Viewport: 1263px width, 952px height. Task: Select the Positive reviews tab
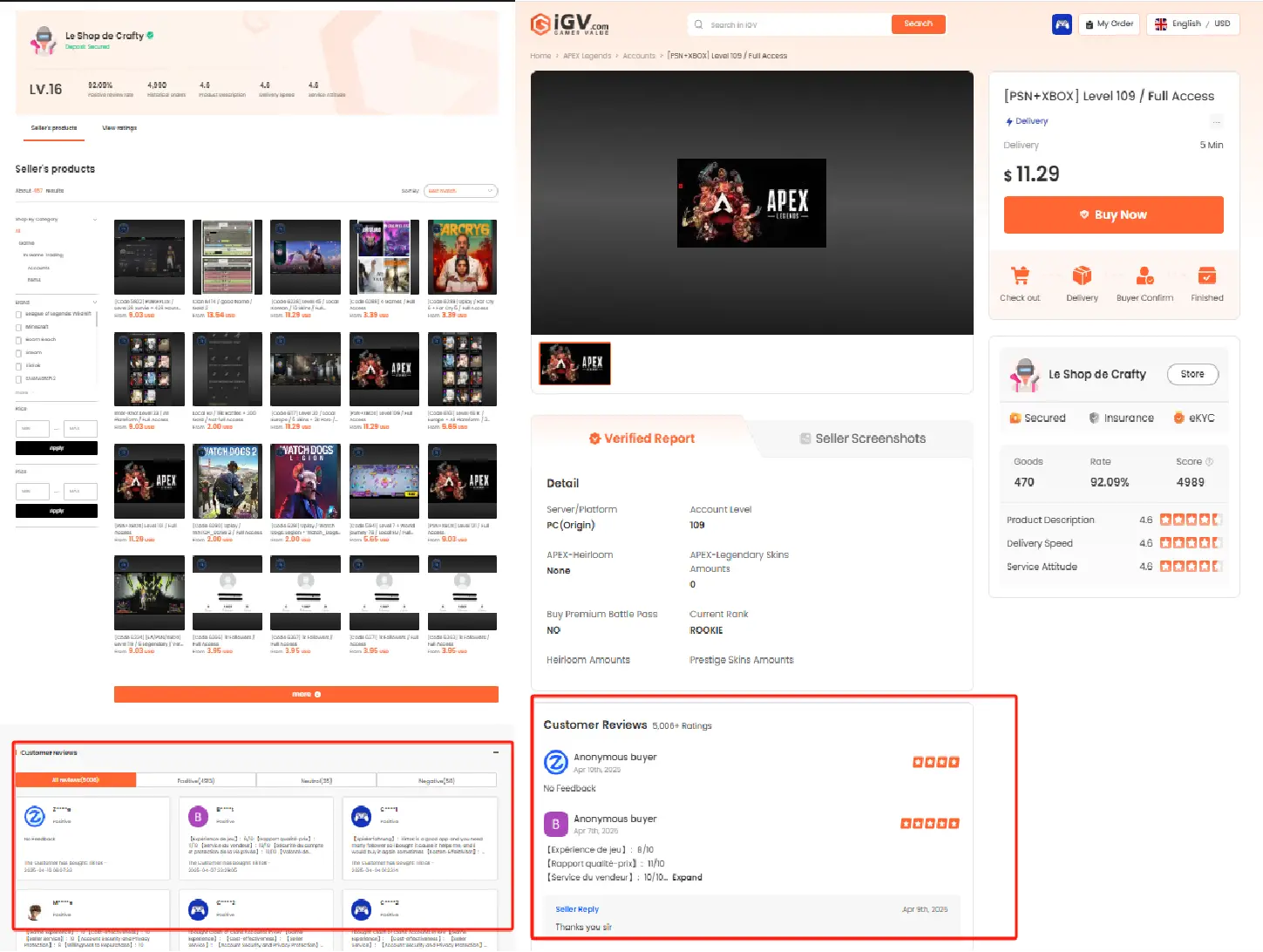(x=196, y=781)
